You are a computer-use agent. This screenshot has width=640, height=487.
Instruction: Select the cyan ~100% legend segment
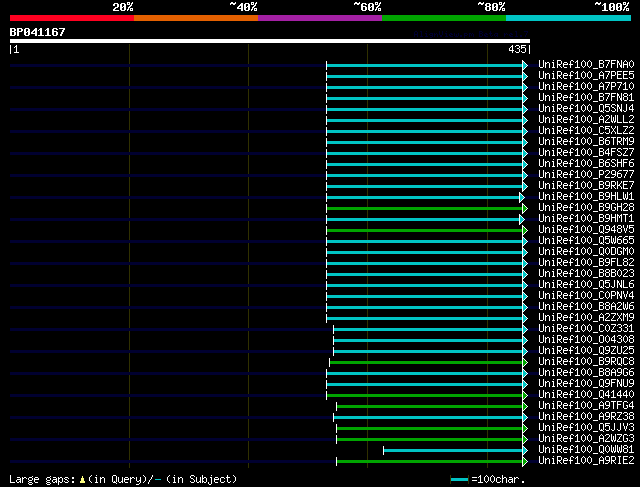[568, 18]
